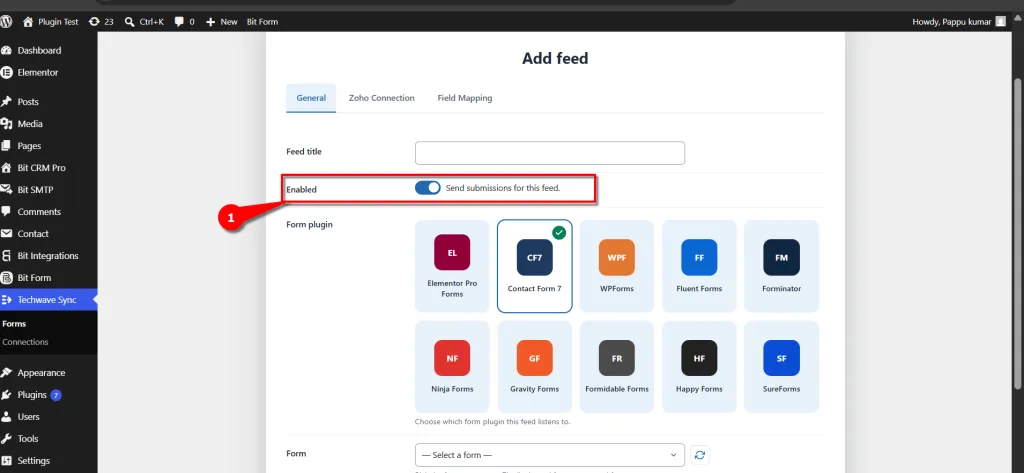Select Contact Form 7 plugin card
This screenshot has width=1024, height=473.
pyautogui.click(x=535, y=266)
